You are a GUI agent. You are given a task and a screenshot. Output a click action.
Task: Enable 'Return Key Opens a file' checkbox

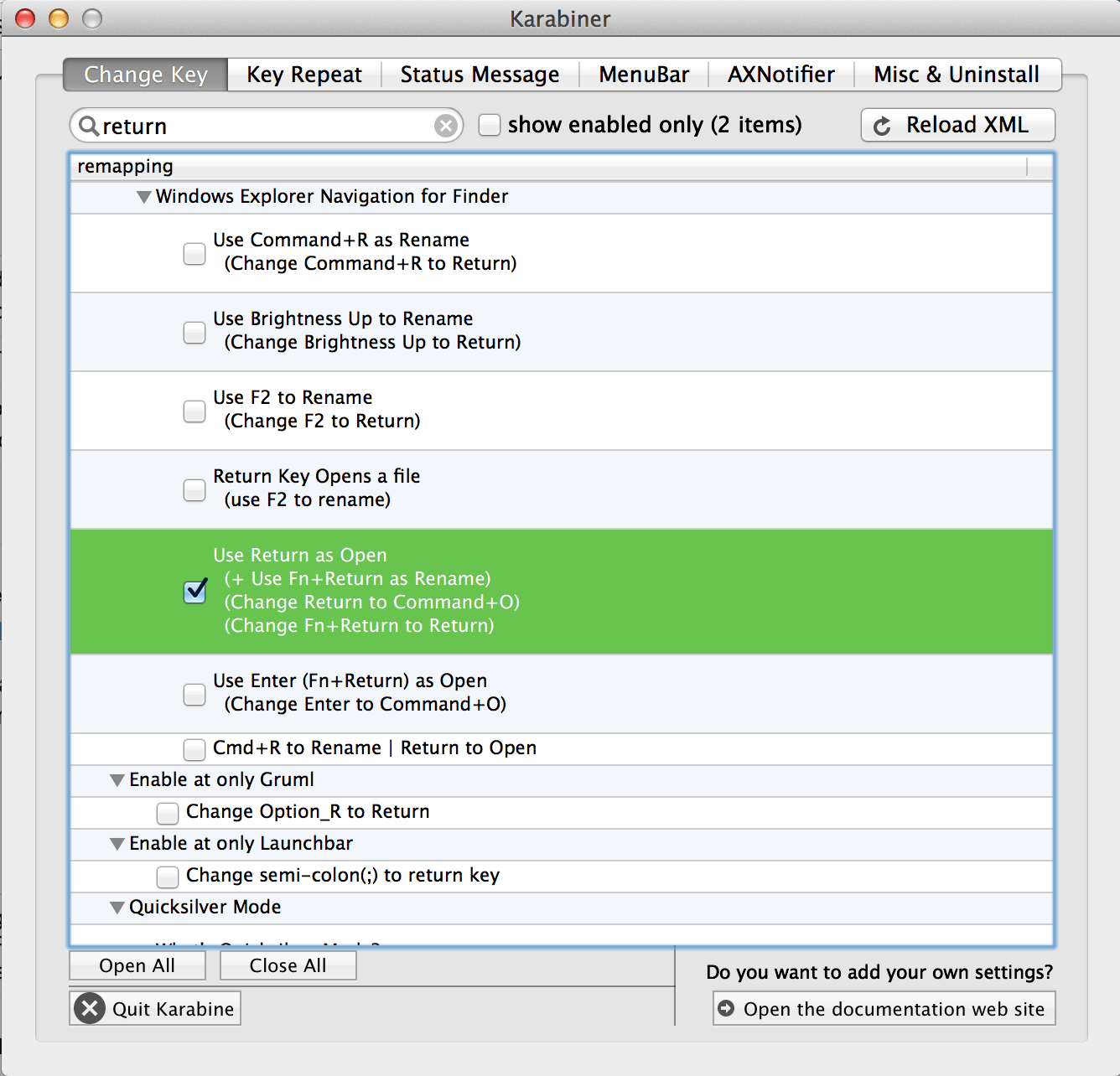pyautogui.click(x=194, y=489)
